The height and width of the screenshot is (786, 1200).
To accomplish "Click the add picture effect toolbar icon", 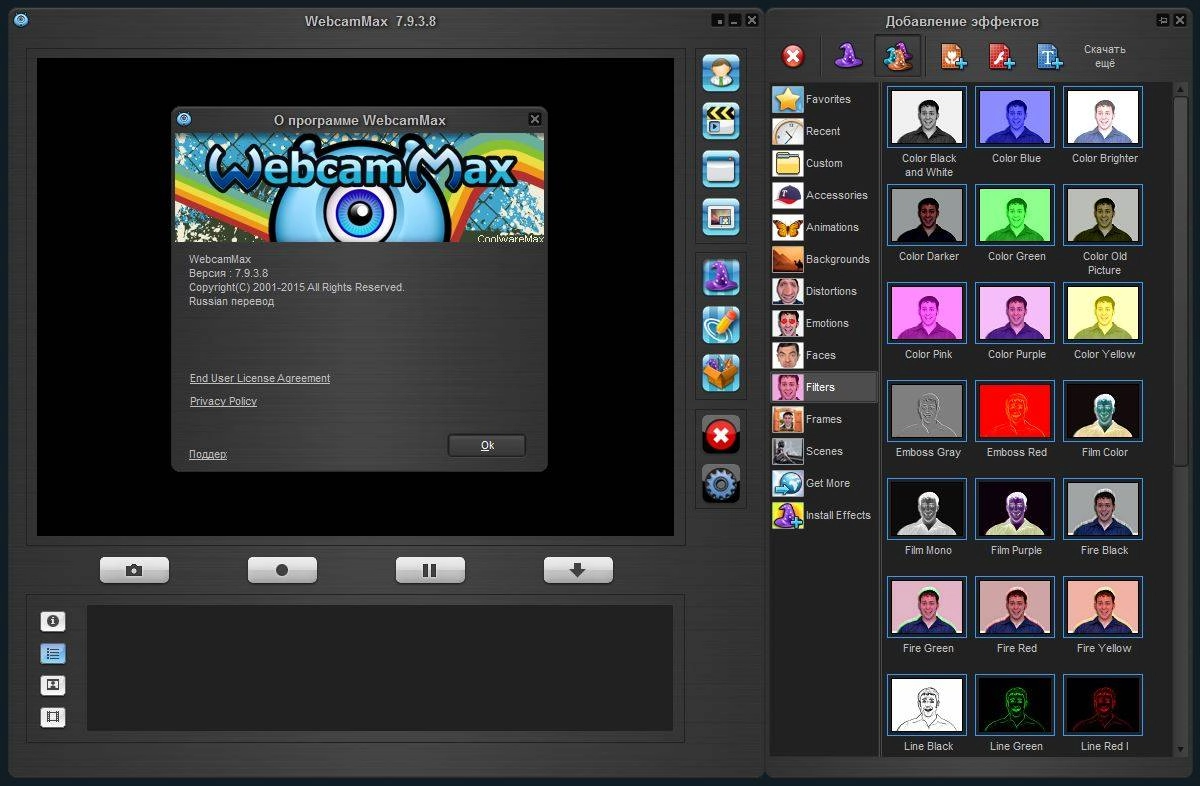I will point(953,57).
